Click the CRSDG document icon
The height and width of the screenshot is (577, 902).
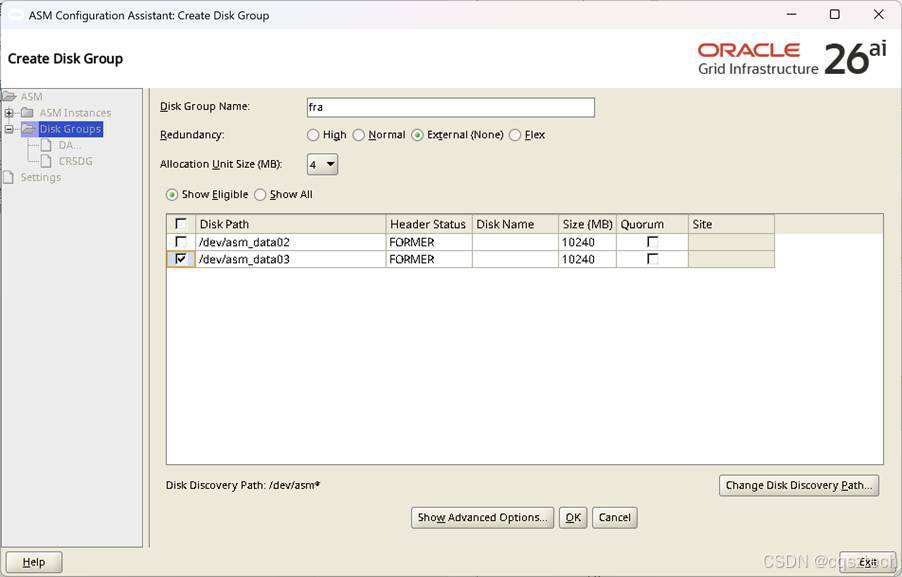pos(46,161)
